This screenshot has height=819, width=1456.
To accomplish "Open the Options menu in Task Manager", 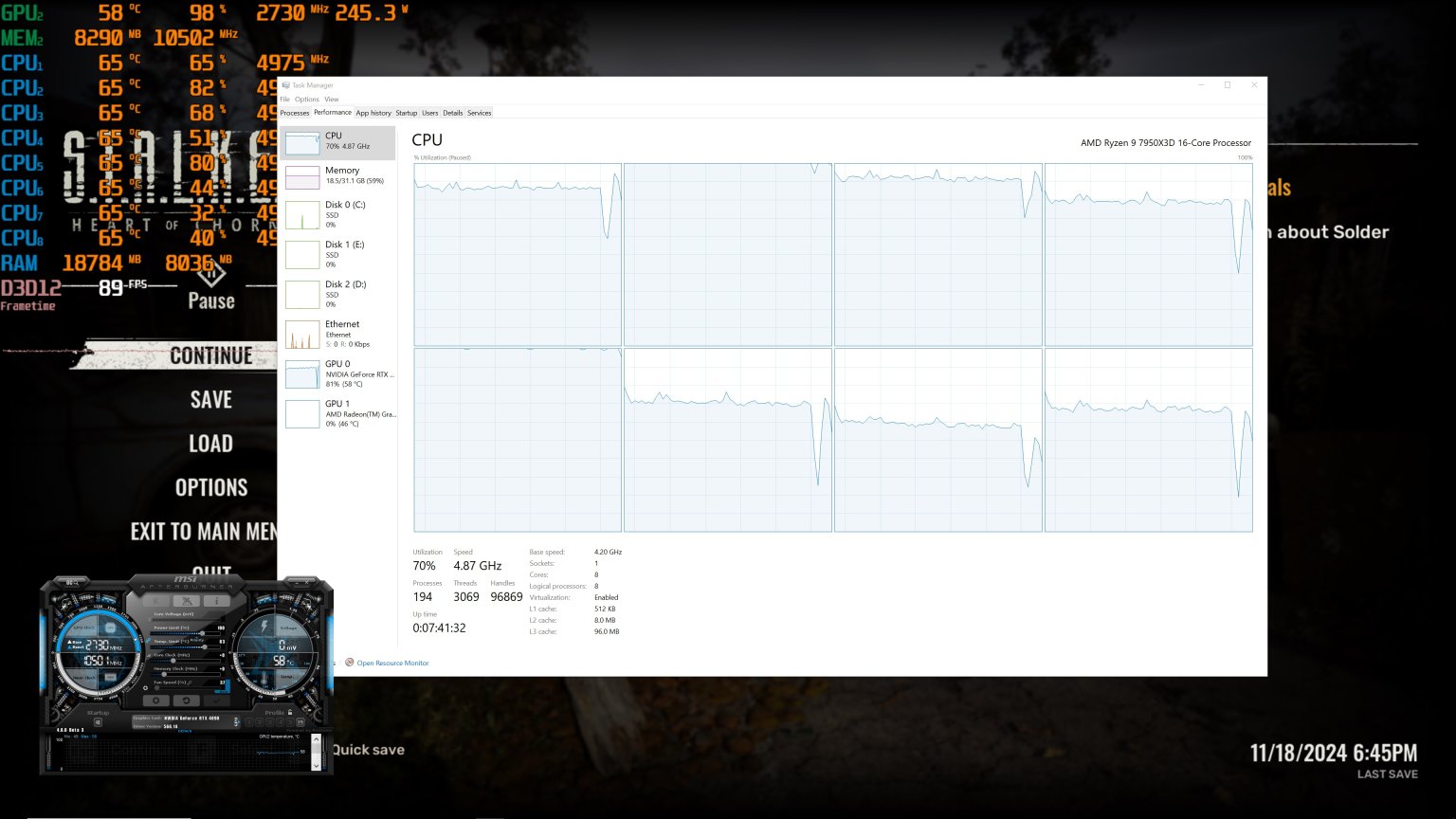I will point(306,99).
